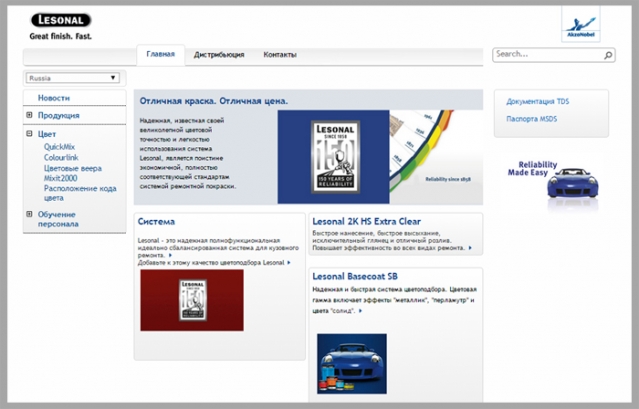Viewport: 639px width, 409px height.
Task: Click 'Добавьте к этому качество цветоподбора Lesonal' text
Action: point(211,263)
